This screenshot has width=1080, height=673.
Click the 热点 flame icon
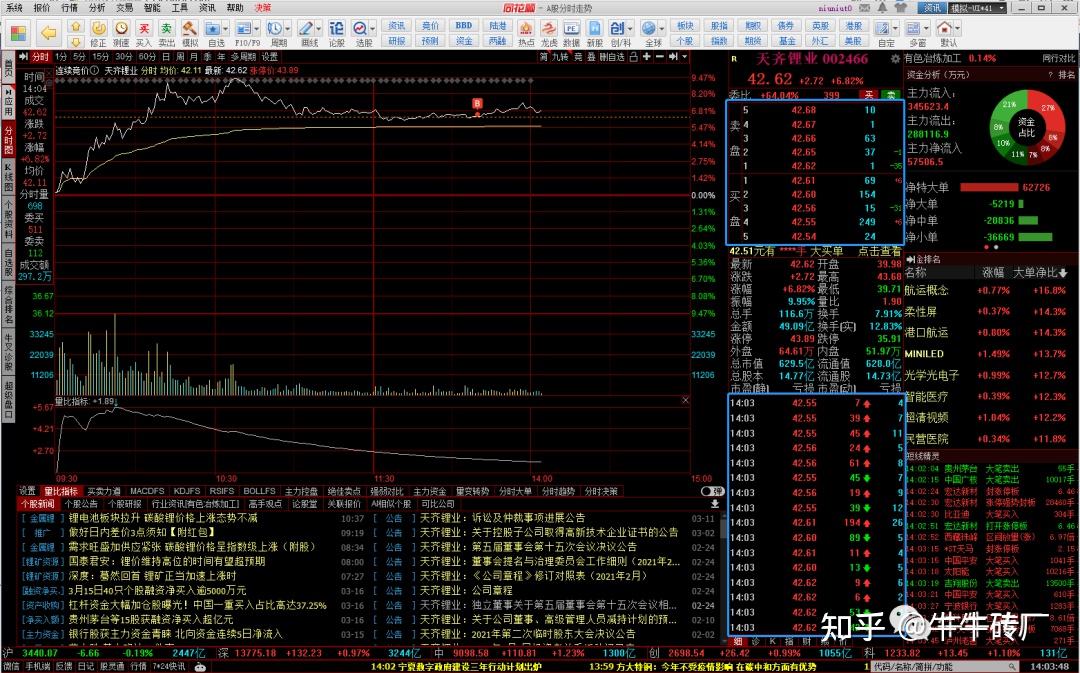coord(526,33)
